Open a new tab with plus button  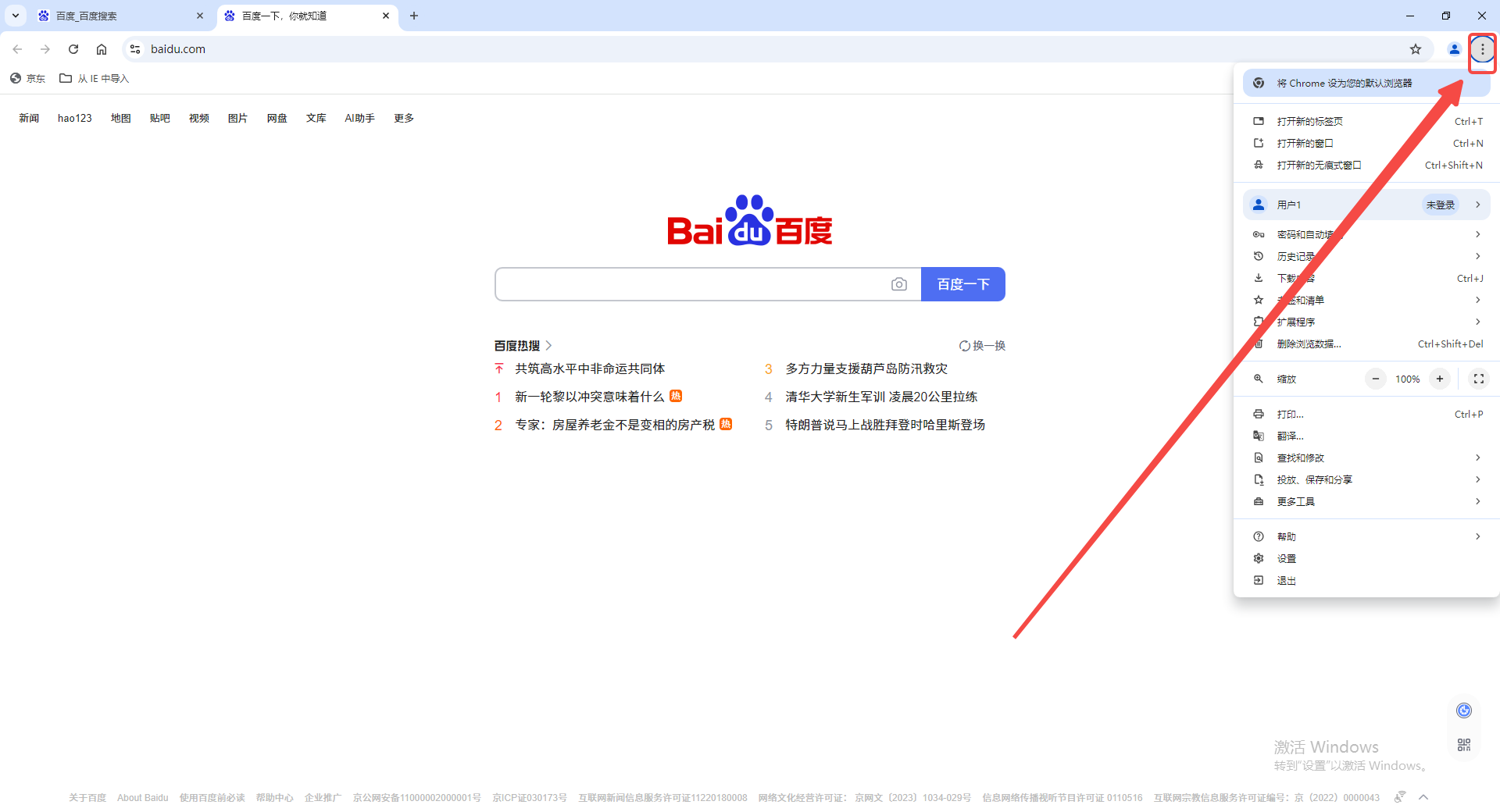coord(414,16)
